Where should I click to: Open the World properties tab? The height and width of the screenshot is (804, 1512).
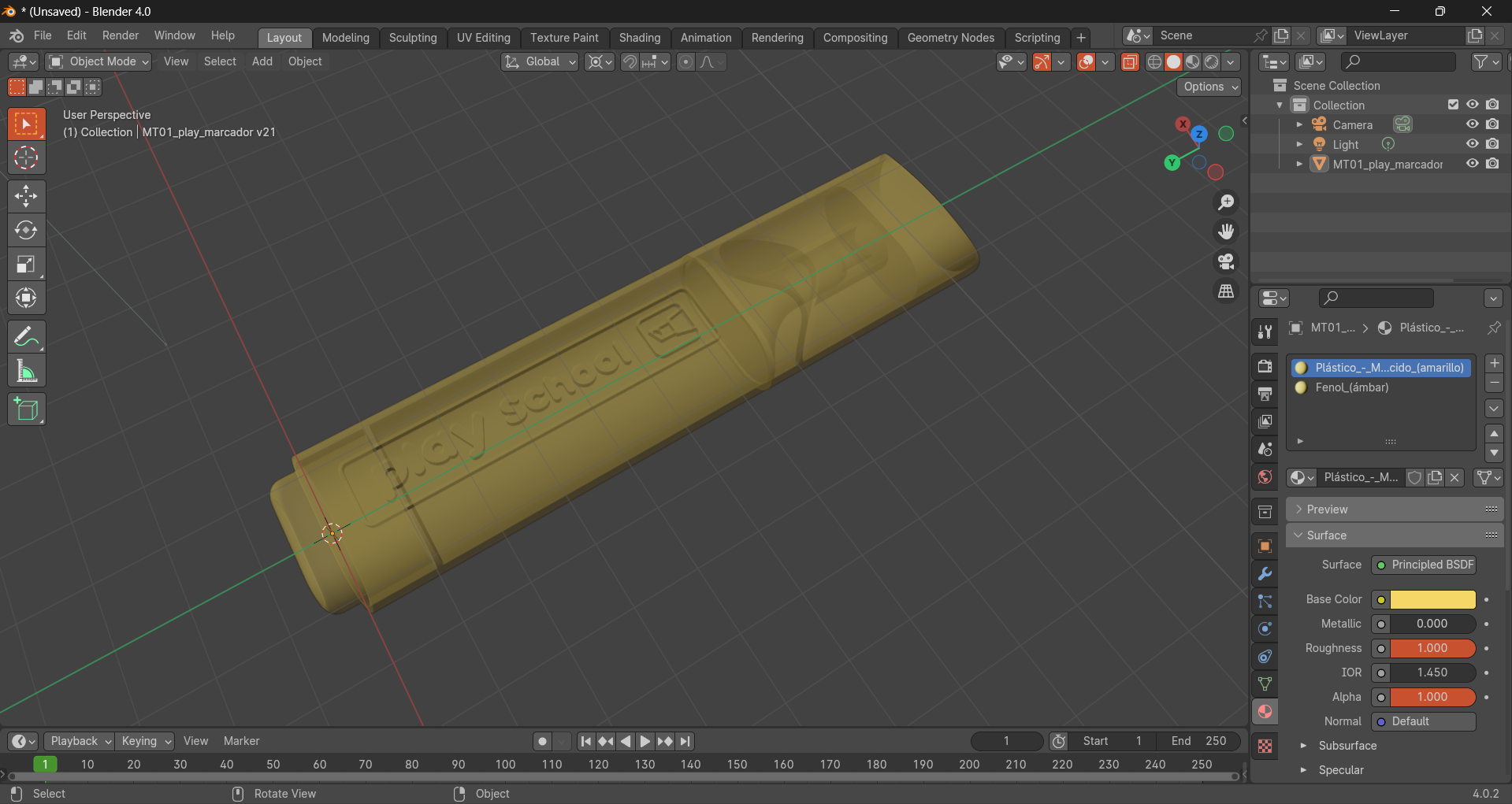coord(1265,476)
